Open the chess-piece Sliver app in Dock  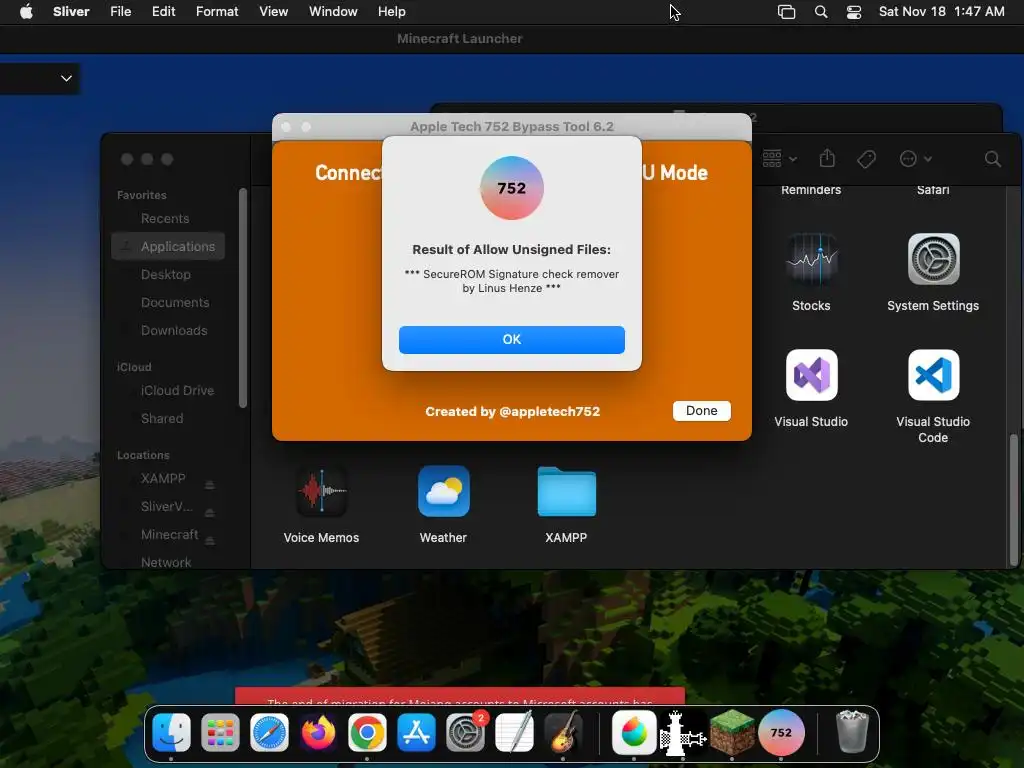pyautogui.click(x=682, y=732)
